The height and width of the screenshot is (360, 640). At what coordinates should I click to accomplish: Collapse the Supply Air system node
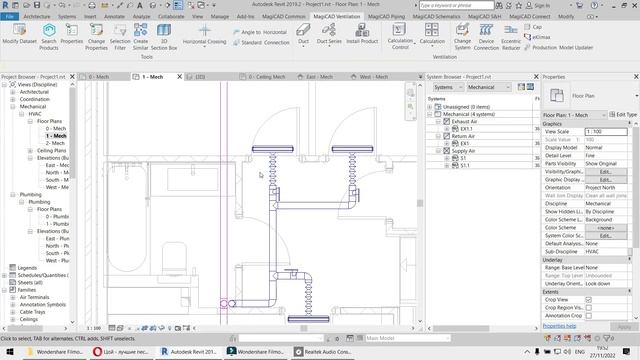[438, 151]
